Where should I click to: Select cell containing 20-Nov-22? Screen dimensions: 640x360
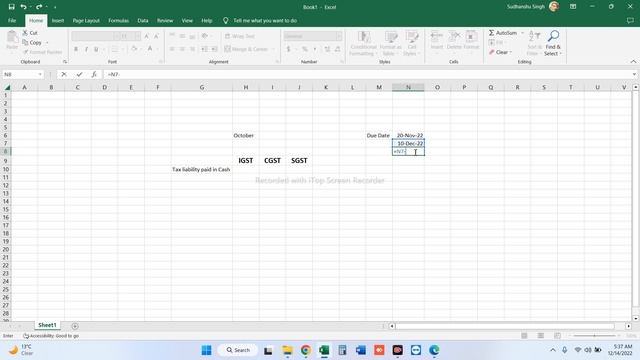pyautogui.click(x=408, y=135)
